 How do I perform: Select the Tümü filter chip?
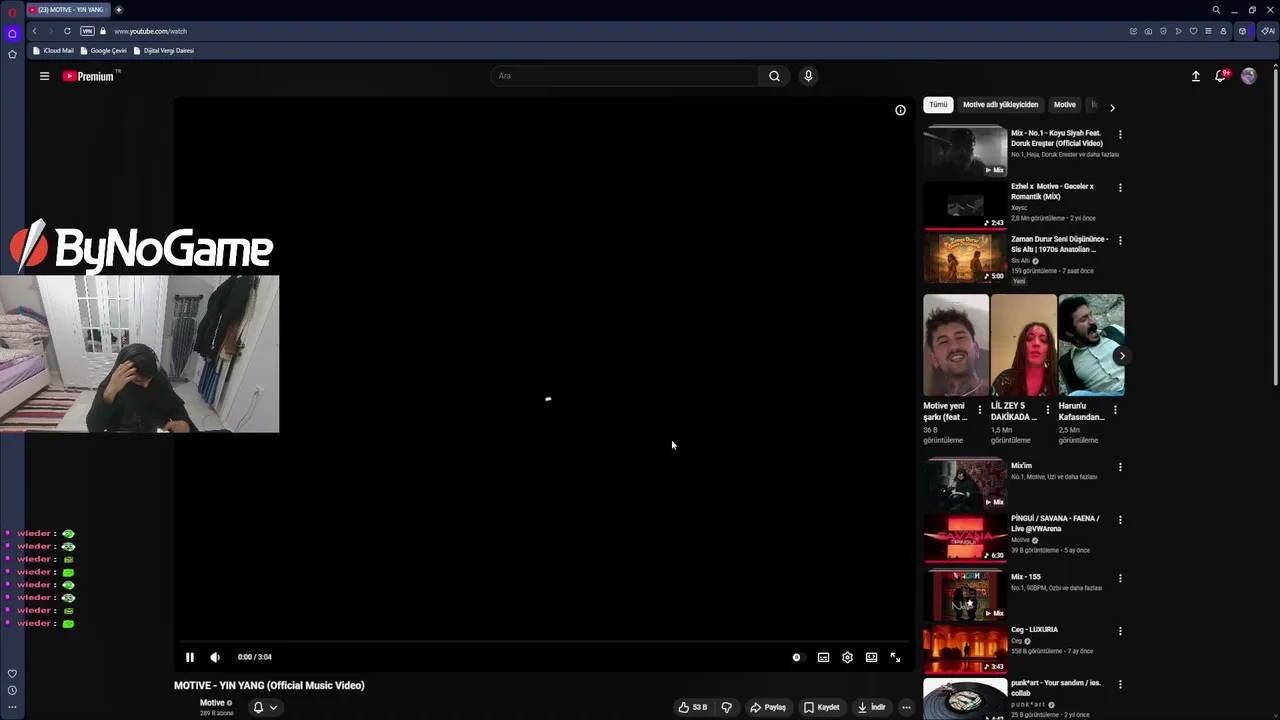click(938, 105)
